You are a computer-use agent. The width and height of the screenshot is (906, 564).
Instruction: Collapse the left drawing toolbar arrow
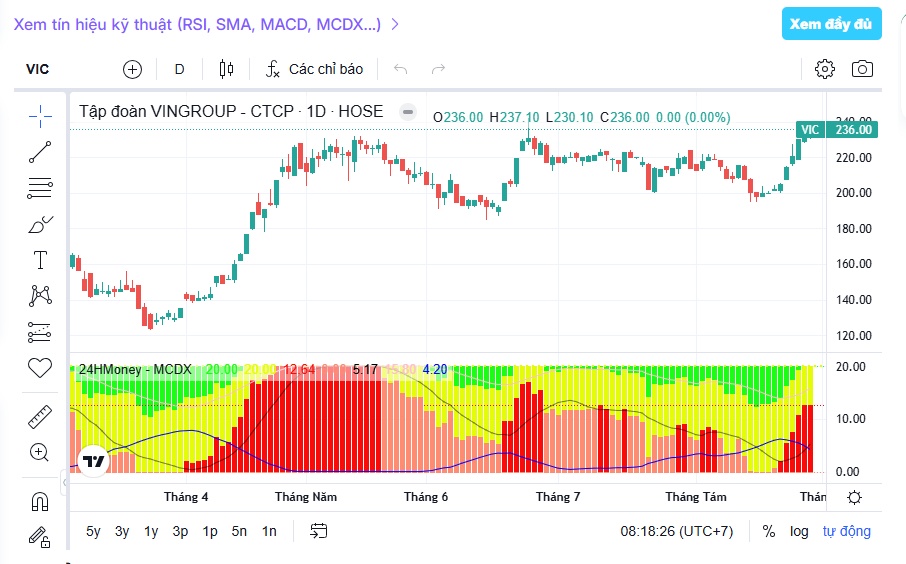(x=65, y=482)
